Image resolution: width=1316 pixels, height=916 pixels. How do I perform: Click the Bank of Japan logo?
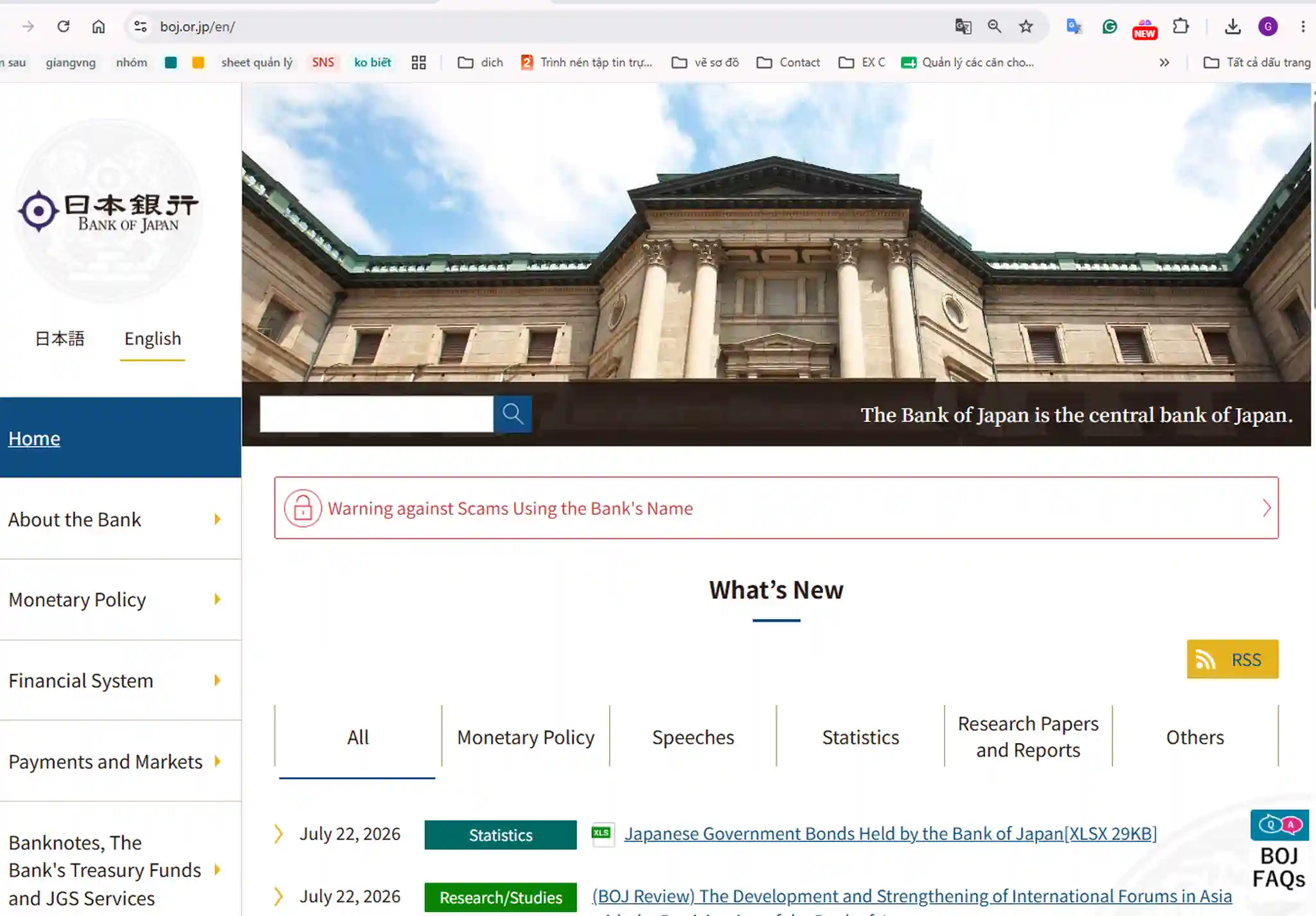[108, 211]
